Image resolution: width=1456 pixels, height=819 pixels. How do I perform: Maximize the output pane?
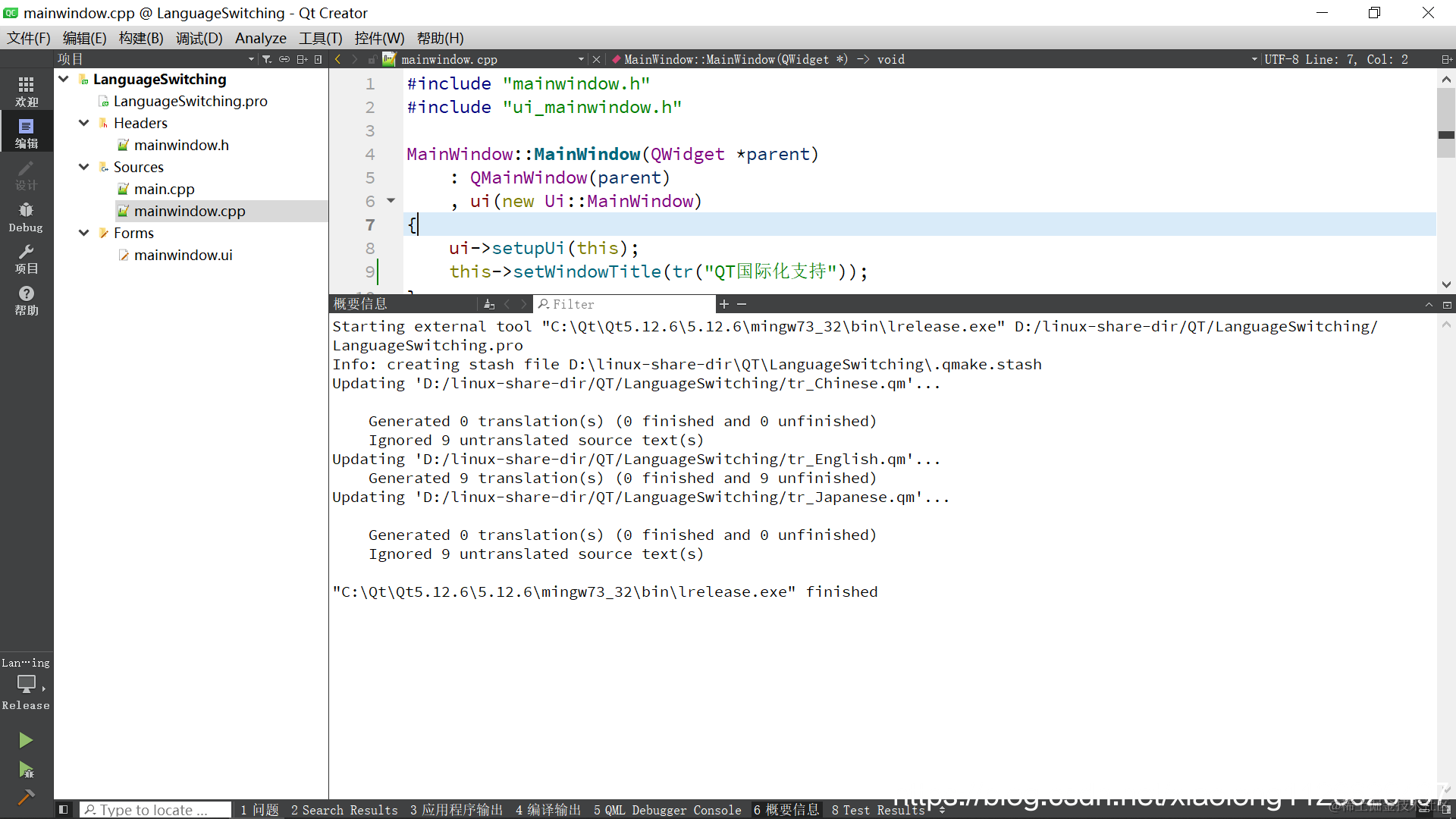coord(1447,304)
